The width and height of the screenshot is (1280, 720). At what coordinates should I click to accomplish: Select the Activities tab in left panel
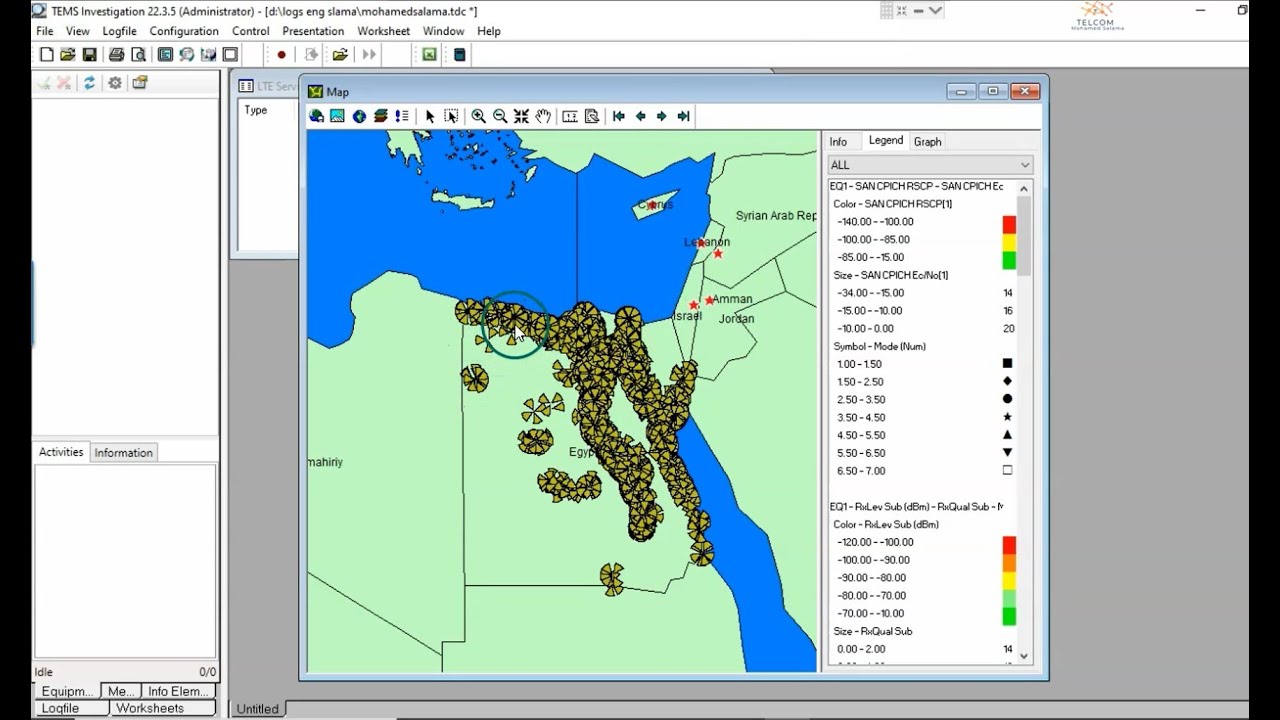[x=61, y=452]
